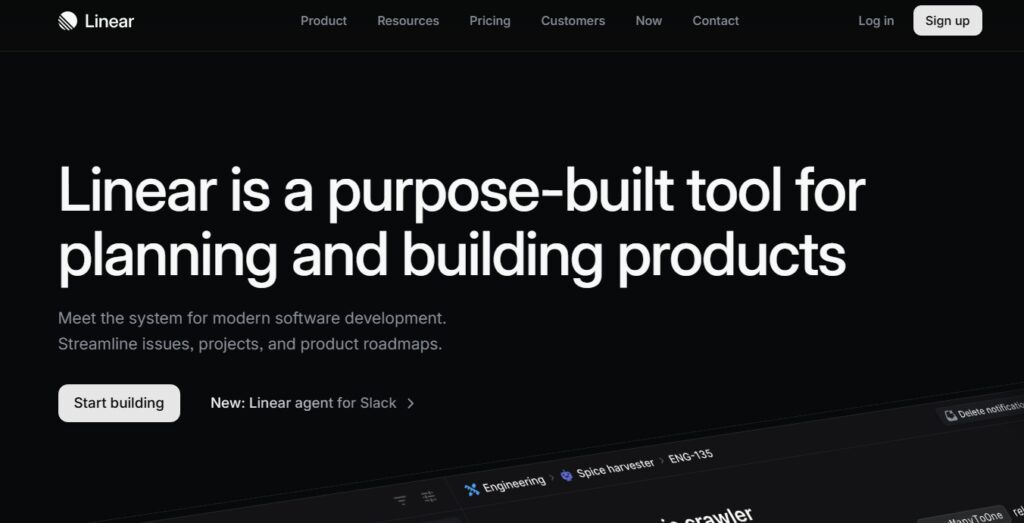The height and width of the screenshot is (523, 1024).
Task: Click the filter icon in app preview
Action: [x=400, y=500]
